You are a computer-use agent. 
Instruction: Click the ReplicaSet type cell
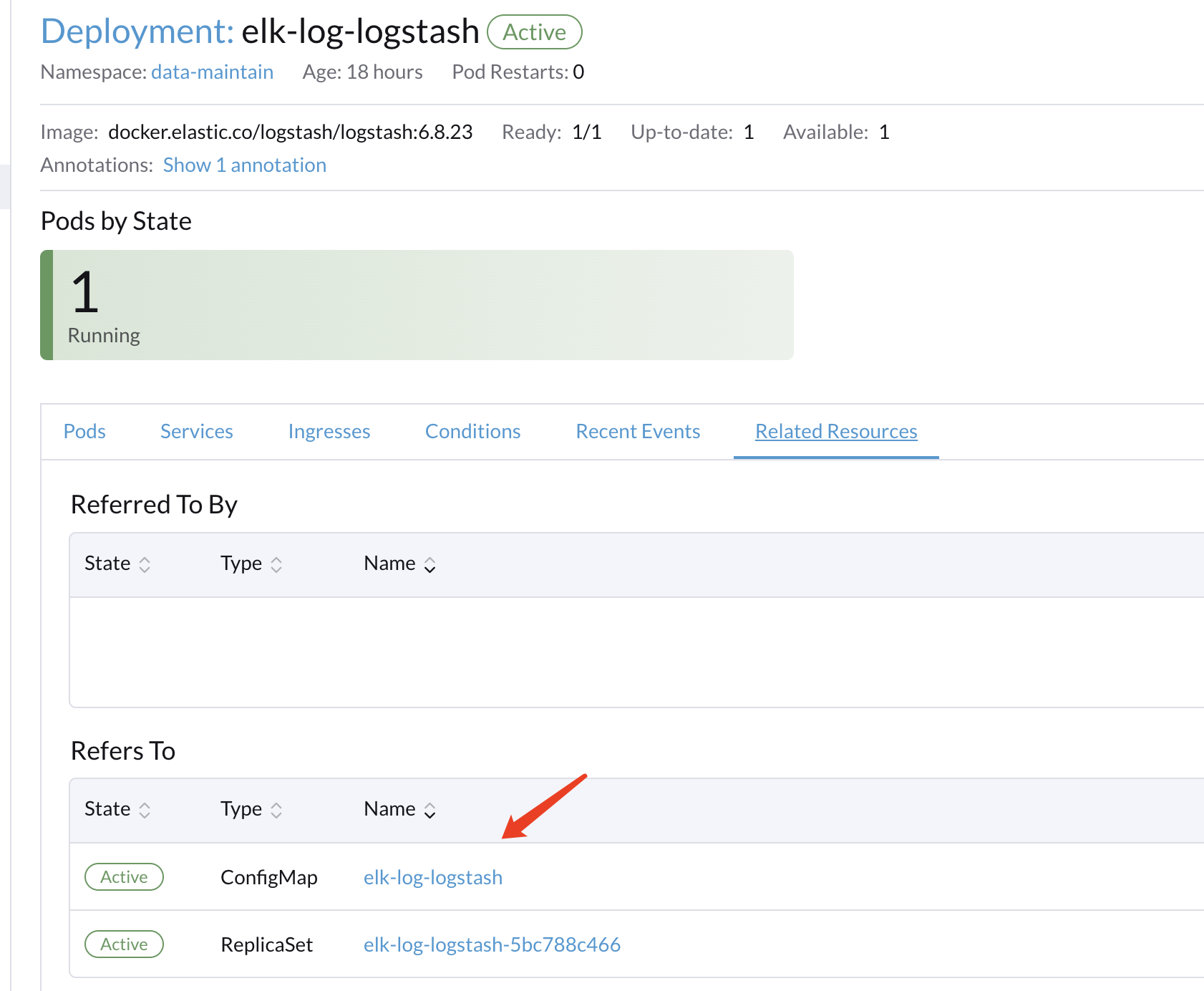pyautogui.click(x=266, y=944)
